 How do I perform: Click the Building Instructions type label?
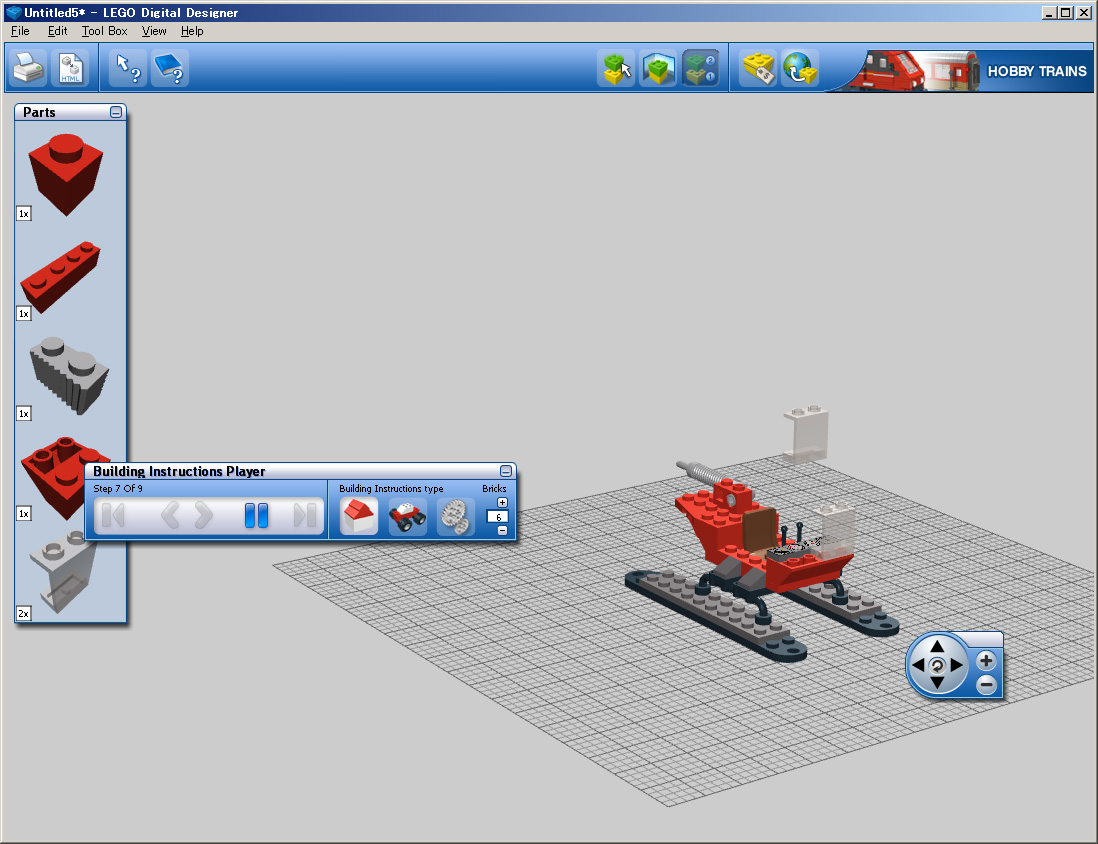(391, 488)
